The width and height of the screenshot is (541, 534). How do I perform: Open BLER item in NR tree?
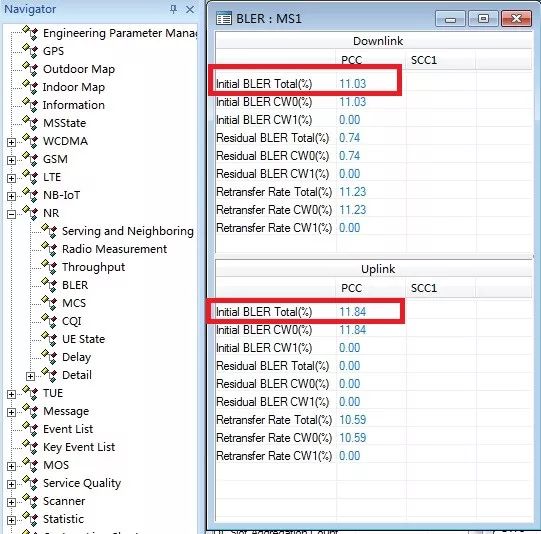tap(75, 285)
